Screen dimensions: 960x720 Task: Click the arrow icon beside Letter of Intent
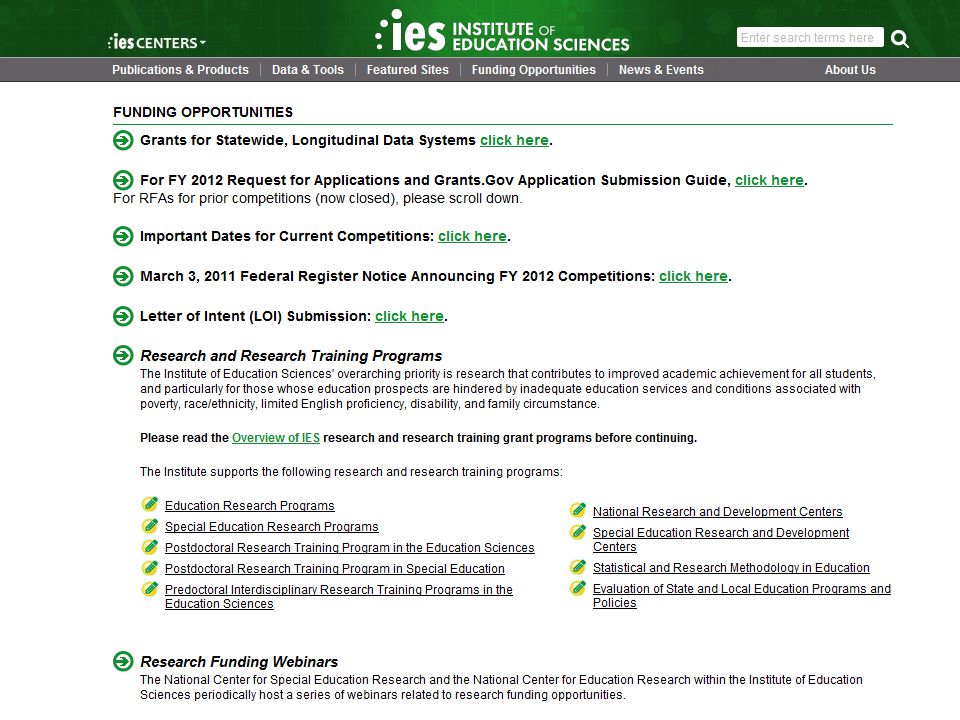[x=123, y=317]
